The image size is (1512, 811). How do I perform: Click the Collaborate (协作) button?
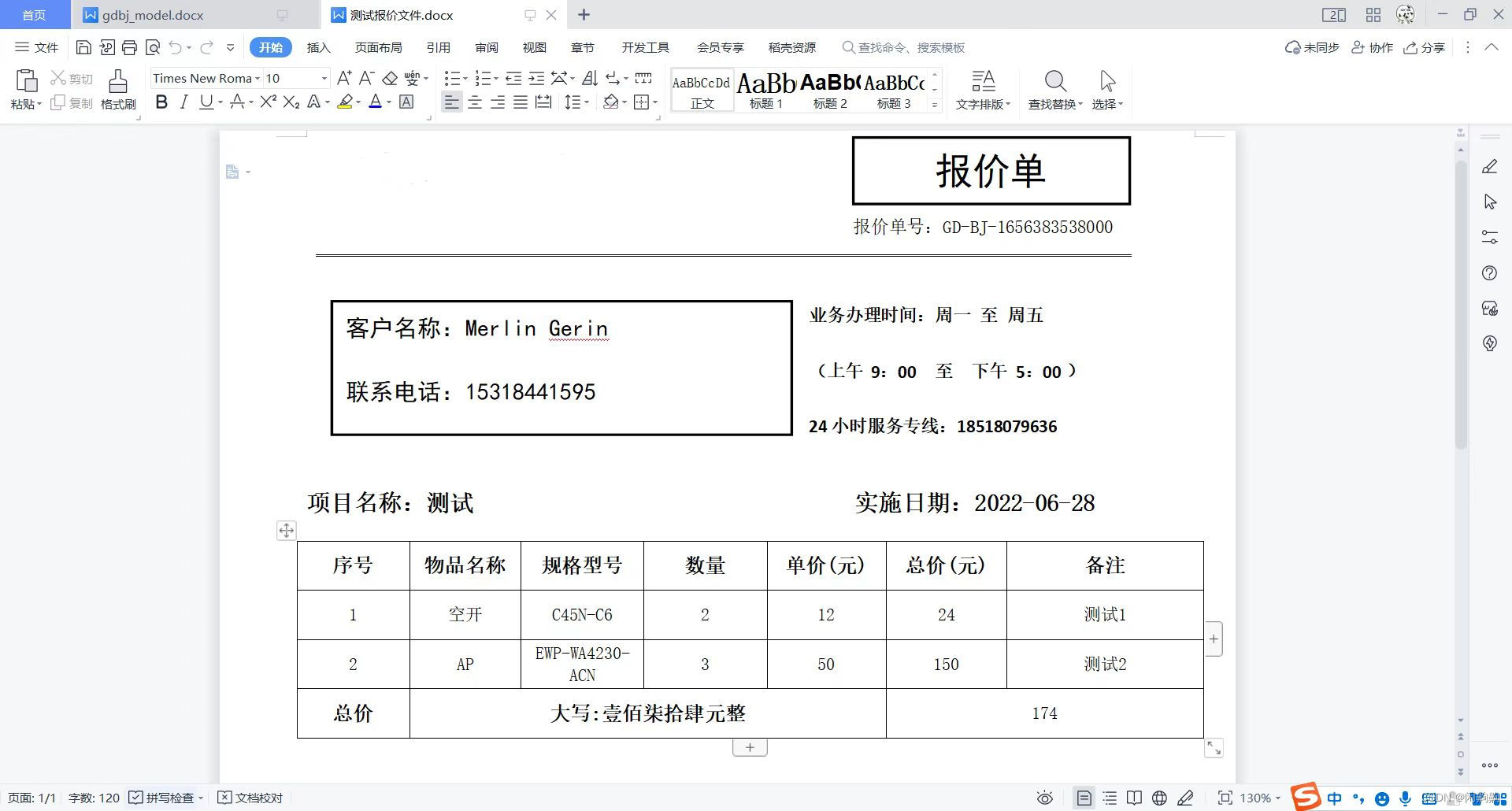pos(1372,47)
